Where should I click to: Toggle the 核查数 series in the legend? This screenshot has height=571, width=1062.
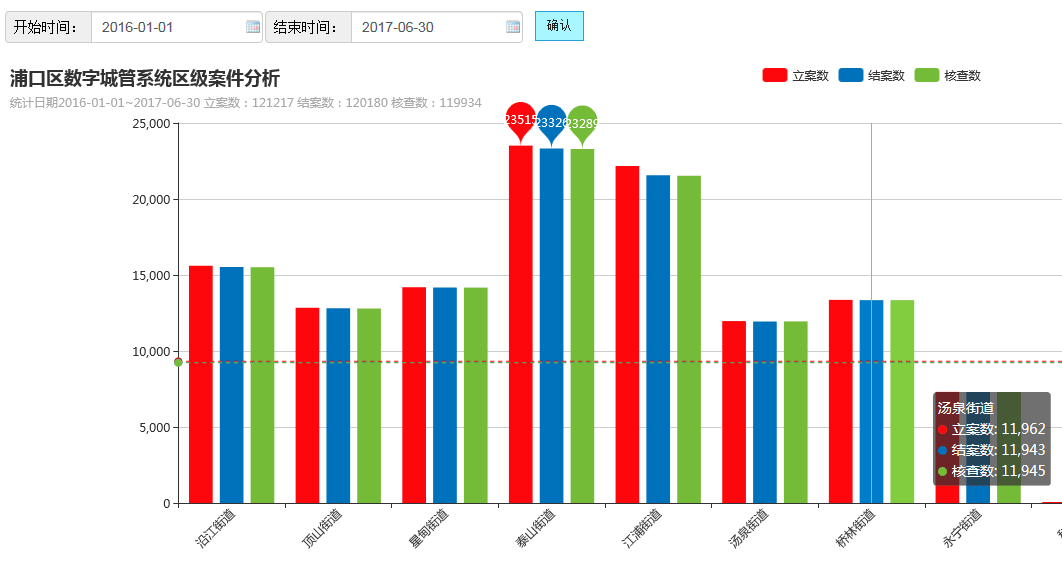point(948,75)
